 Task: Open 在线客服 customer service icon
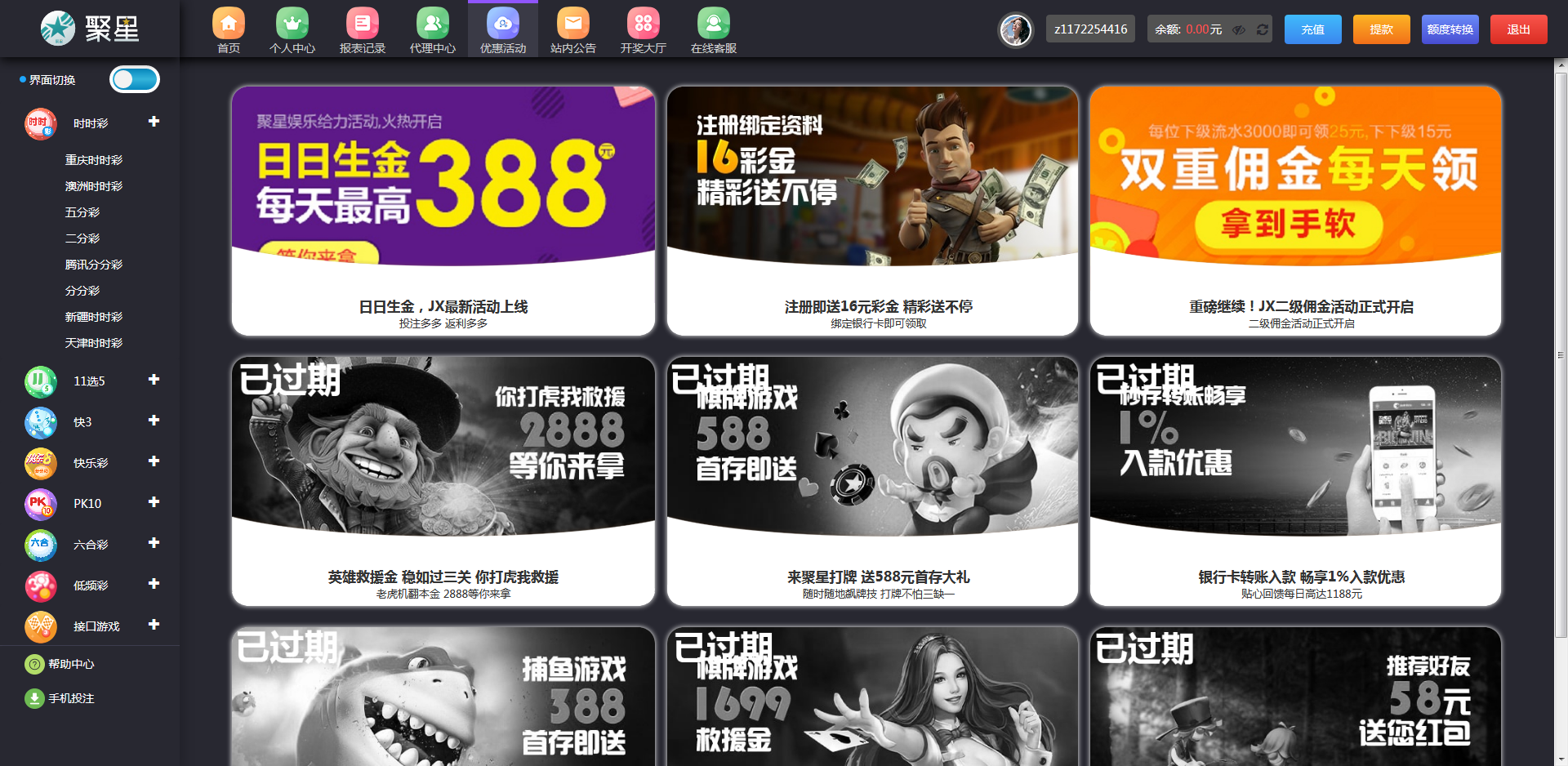click(x=714, y=24)
